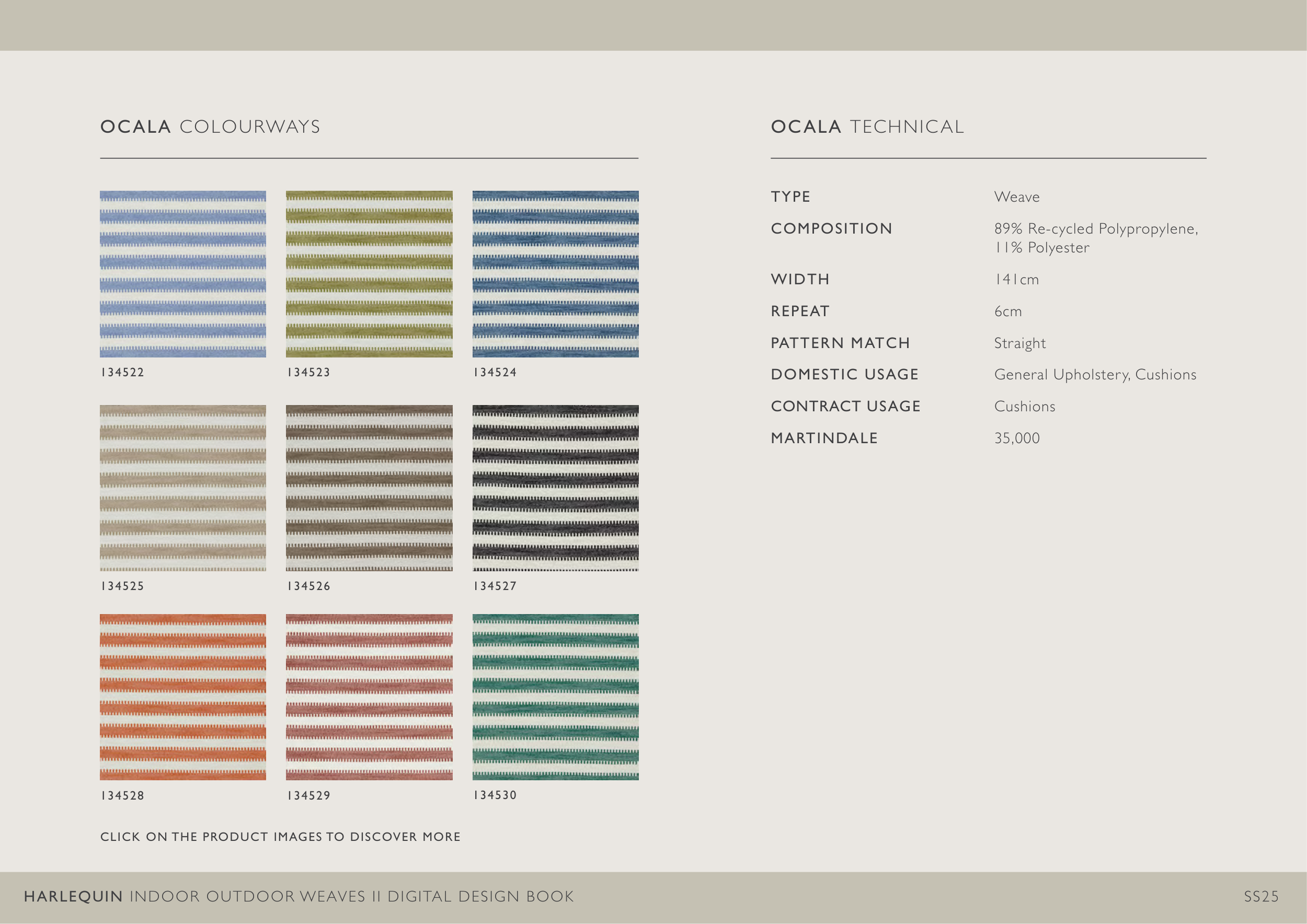Click the SS25 season label
The image size is (1307, 924).
(1260, 896)
